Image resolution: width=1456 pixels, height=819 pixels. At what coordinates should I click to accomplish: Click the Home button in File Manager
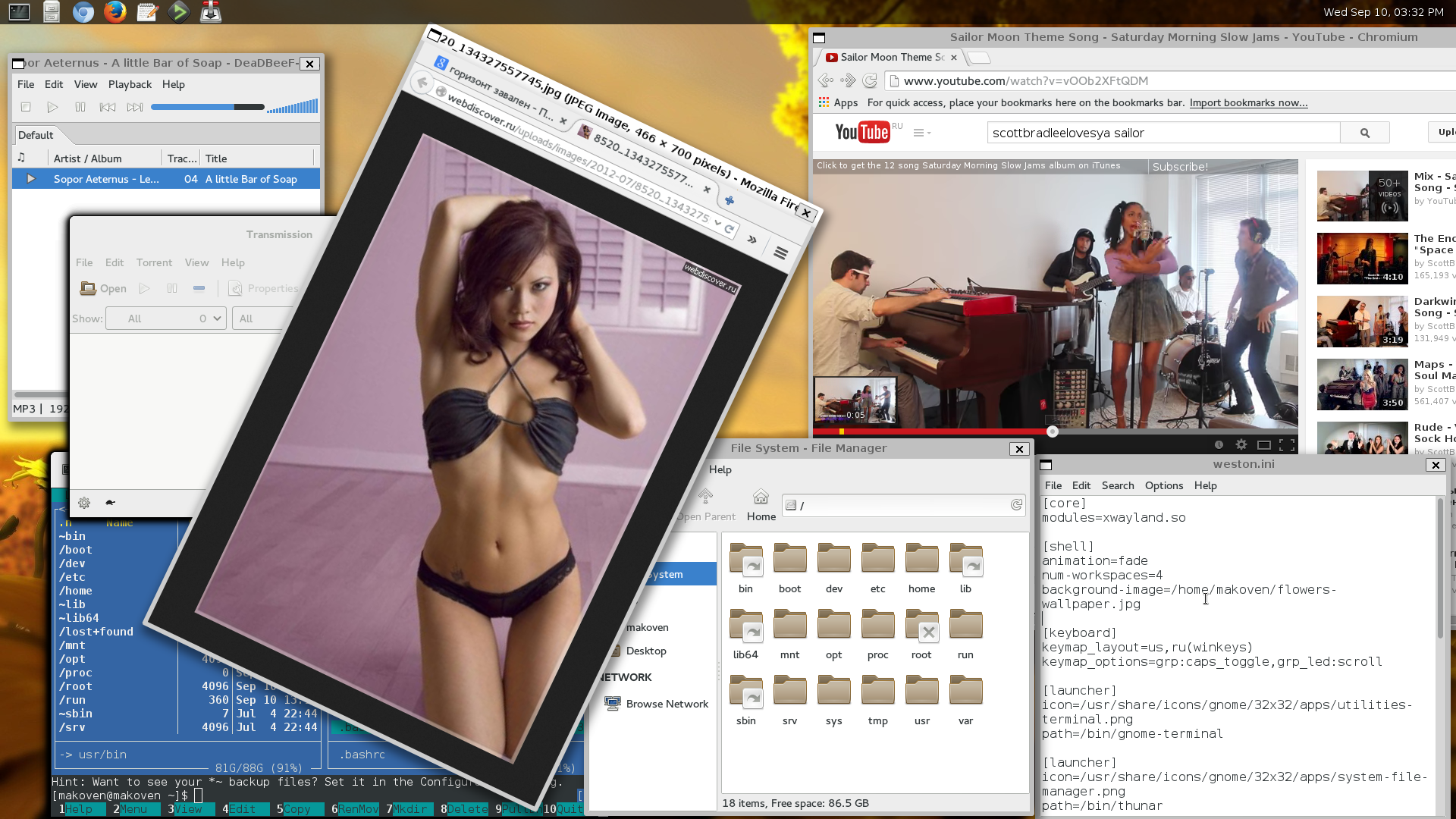761,505
